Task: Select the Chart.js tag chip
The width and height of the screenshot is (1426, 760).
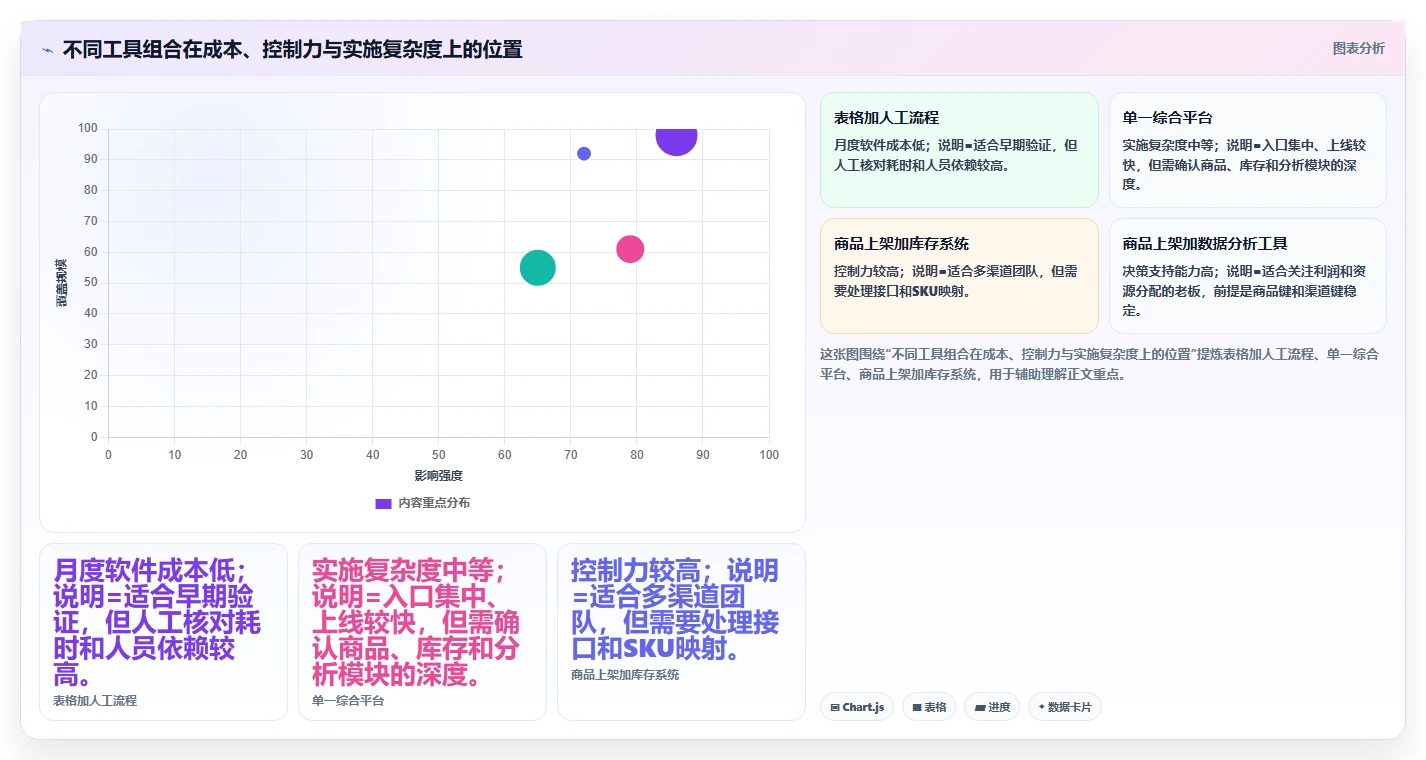Action: coord(857,707)
